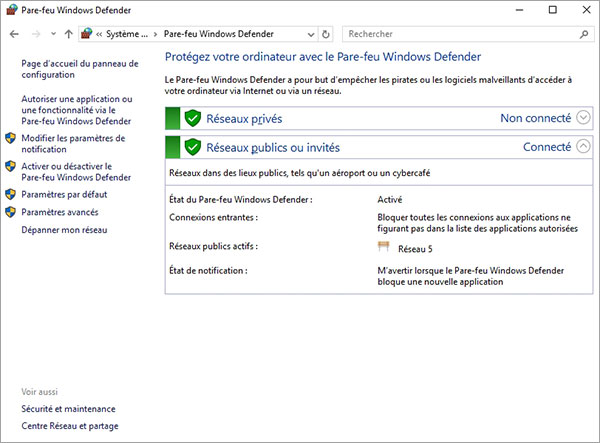
Task: Open Modifier les paramètres de notification
Action: (x=73, y=143)
